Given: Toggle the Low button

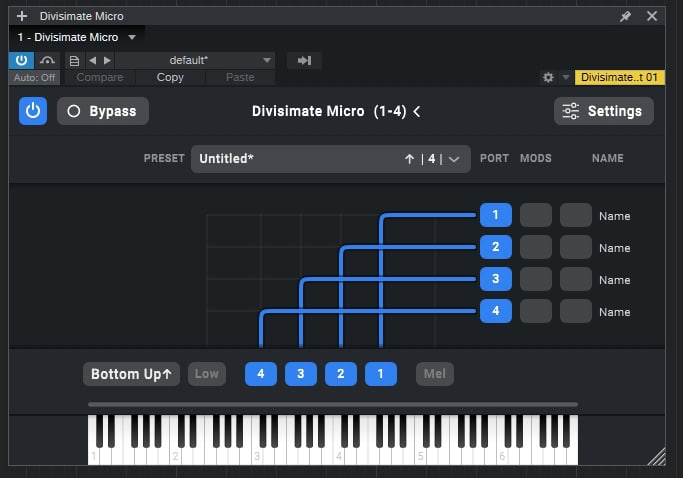Looking at the screenshot, I should (207, 374).
